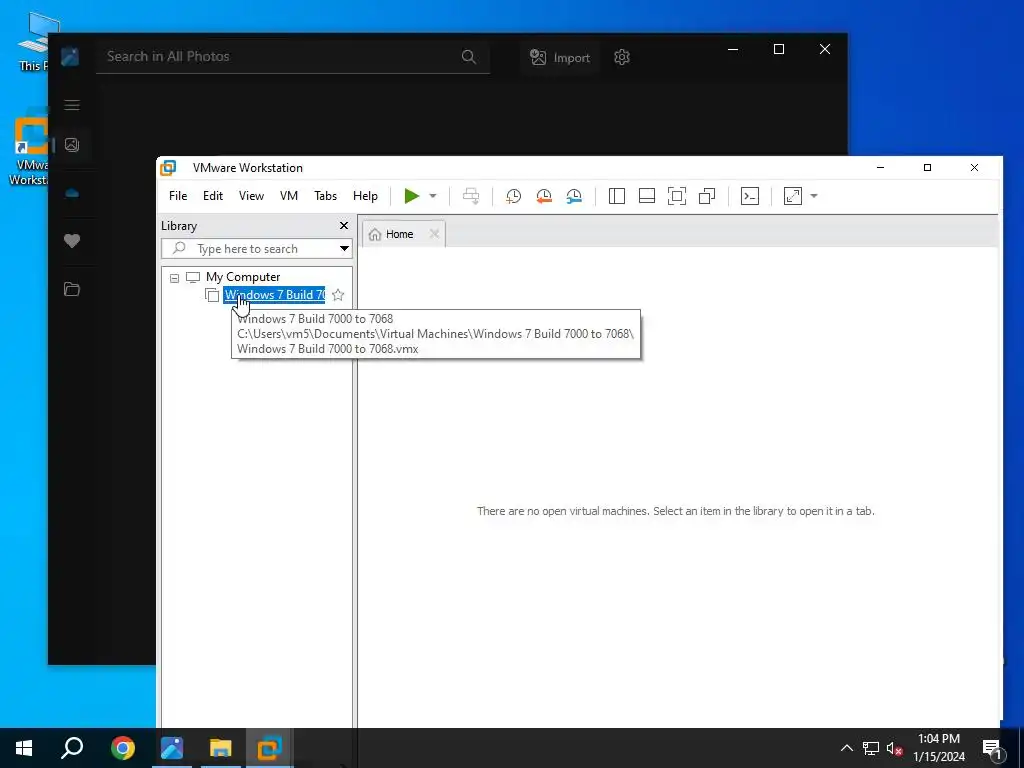The image size is (1024, 768).
Task: Open the Edit menu in VMware
Action: click(x=213, y=196)
